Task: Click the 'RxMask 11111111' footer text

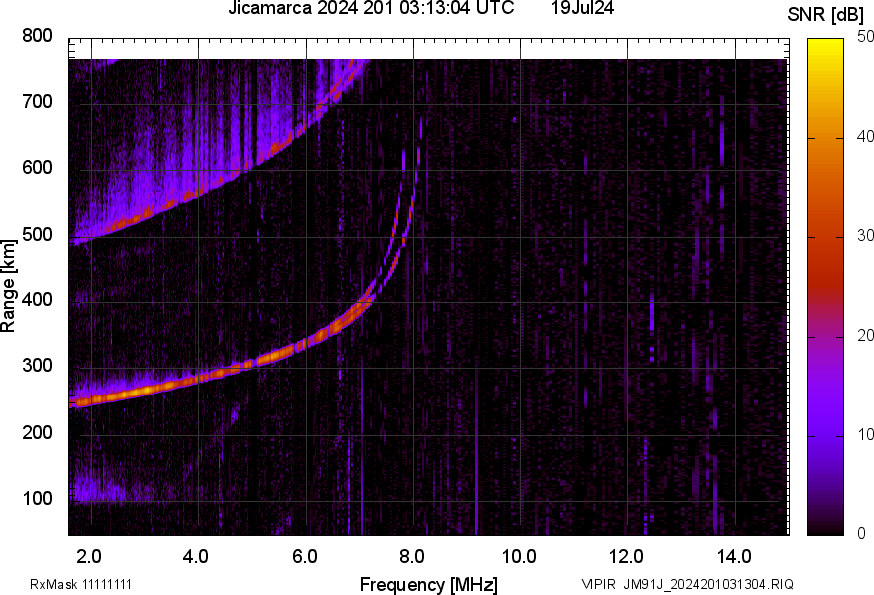Action: pos(81,585)
